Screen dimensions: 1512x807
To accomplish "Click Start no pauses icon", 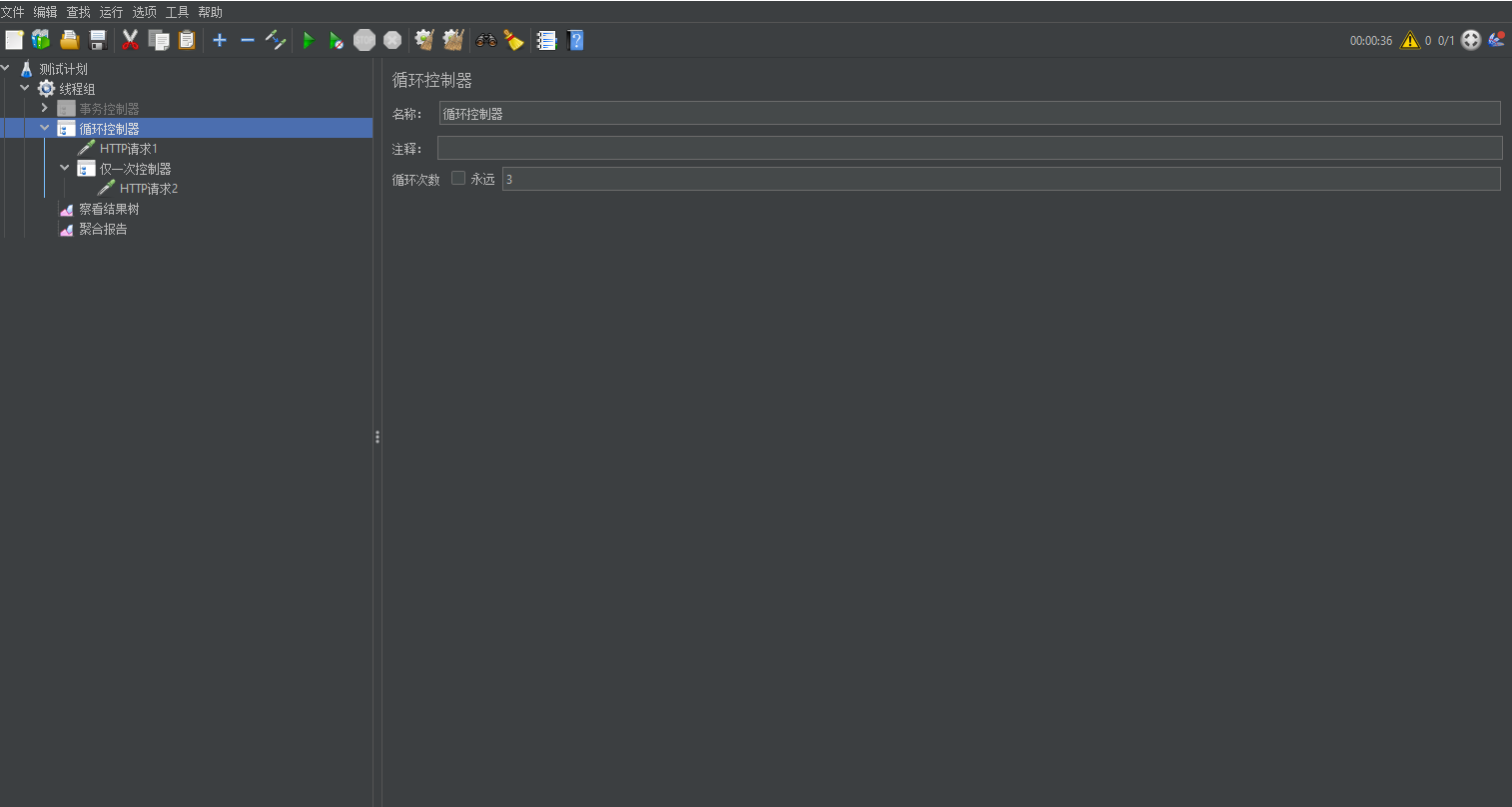I will (x=337, y=40).
